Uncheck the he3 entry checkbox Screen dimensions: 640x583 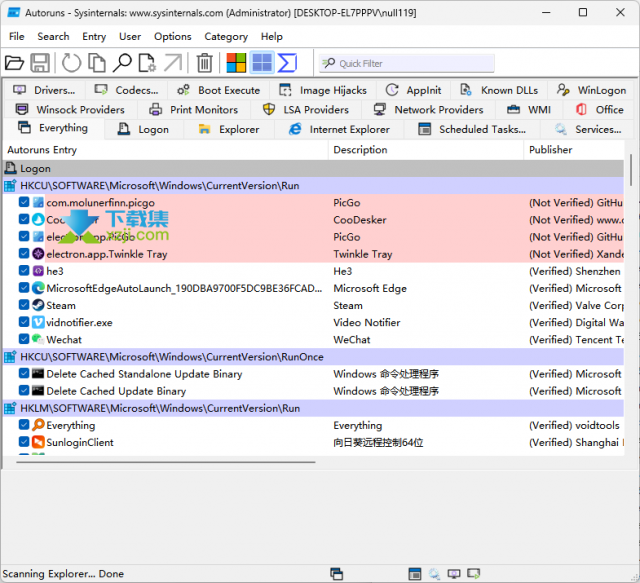[x=24, y=271]
